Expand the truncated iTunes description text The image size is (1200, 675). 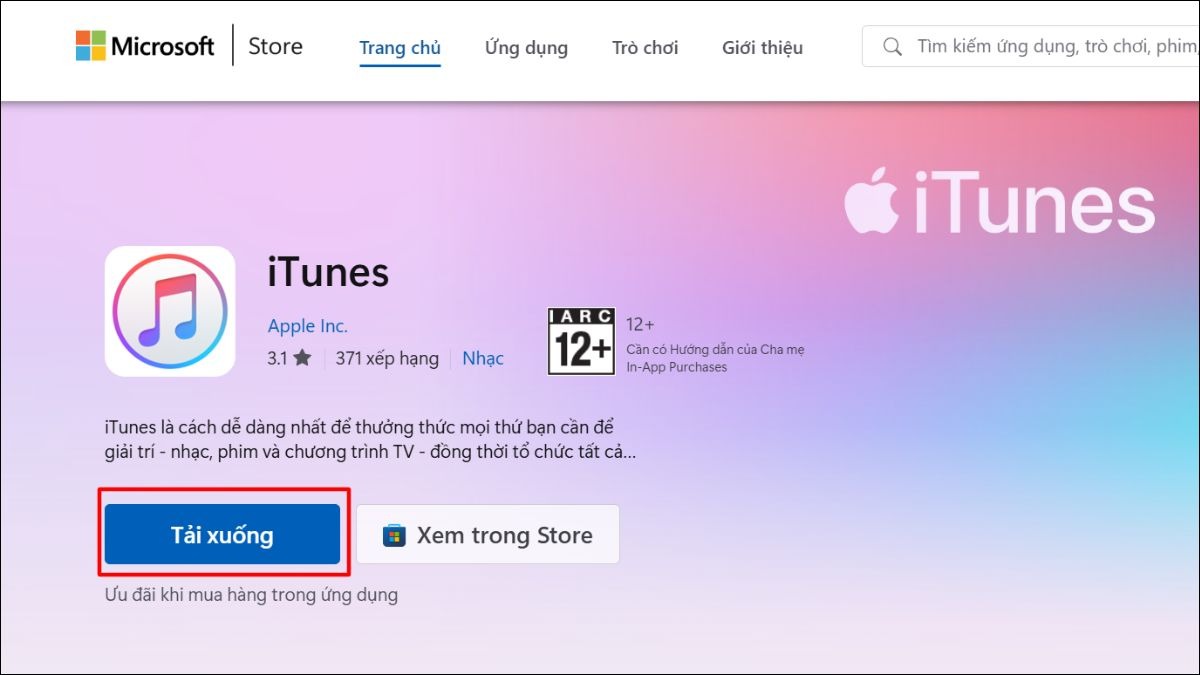370,440
